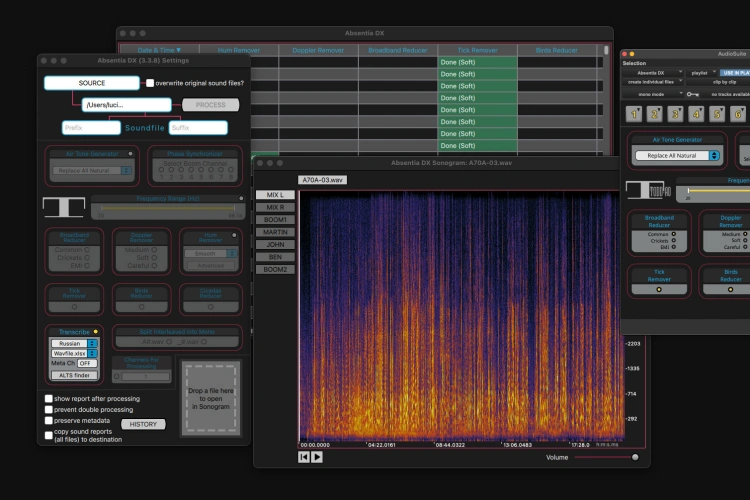The height and width of the screenshot is (500, 750).
Task: Expand the Wavfile.xlsx format dropdown
Action: tap(74, 353)
